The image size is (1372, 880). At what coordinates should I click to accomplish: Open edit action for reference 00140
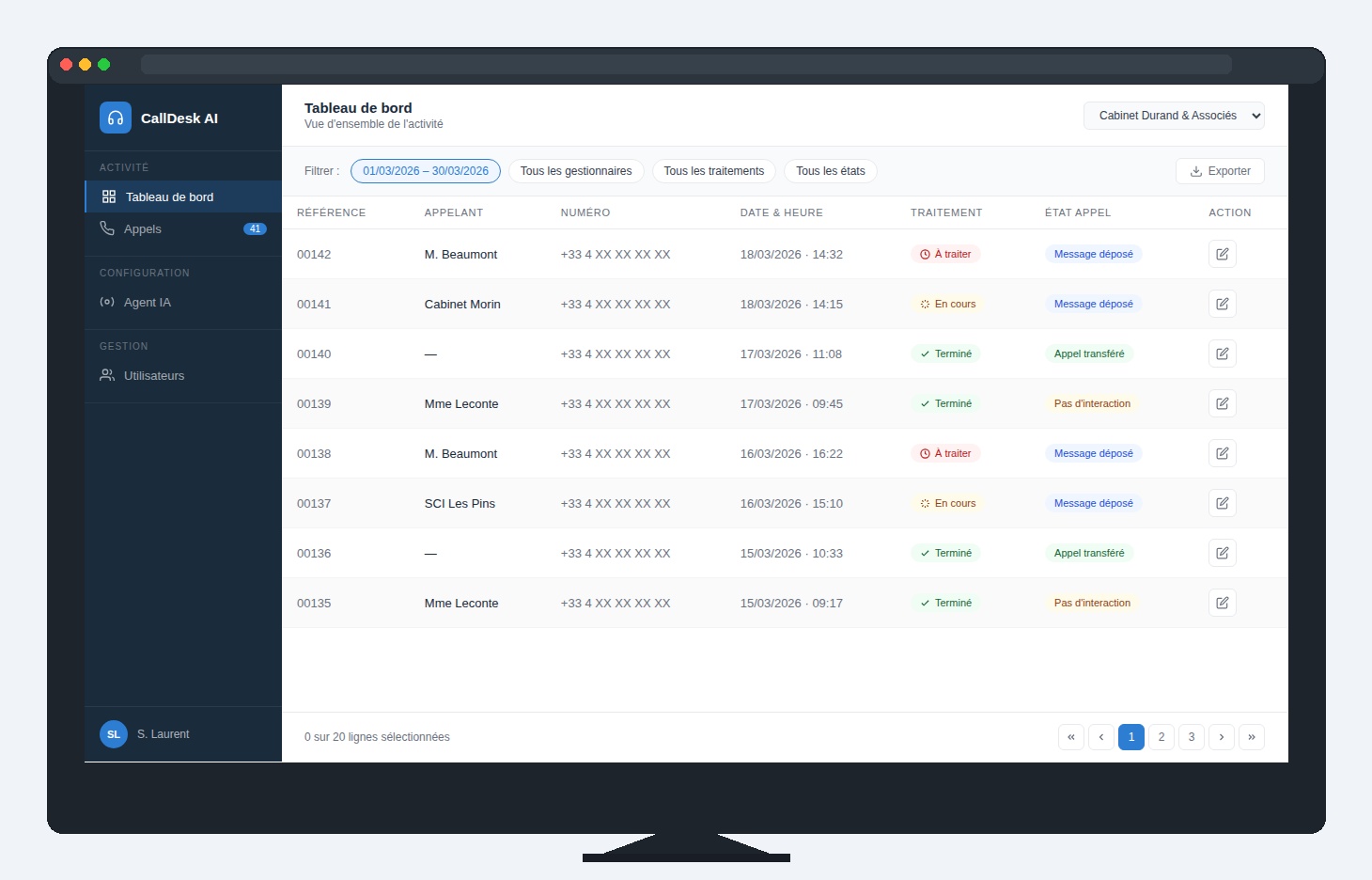pos(1223,354)
